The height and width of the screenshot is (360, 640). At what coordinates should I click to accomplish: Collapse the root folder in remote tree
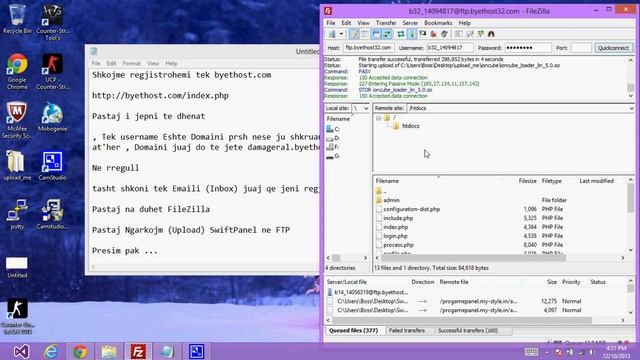378,118
